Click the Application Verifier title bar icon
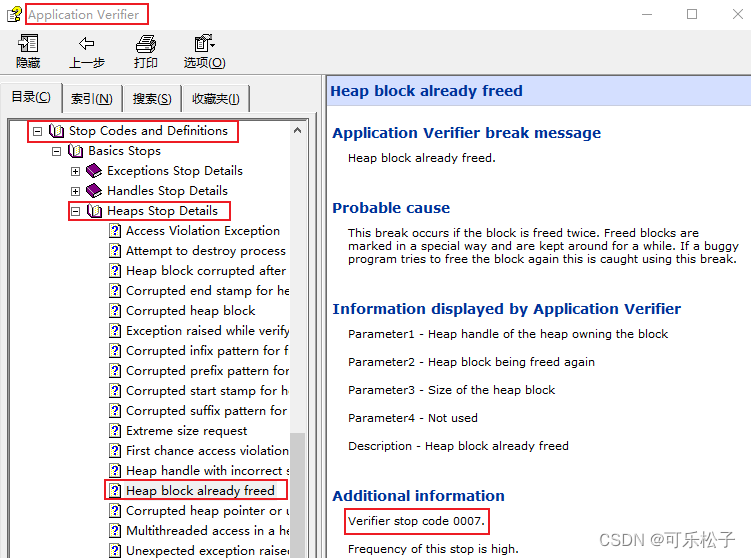 14,14
